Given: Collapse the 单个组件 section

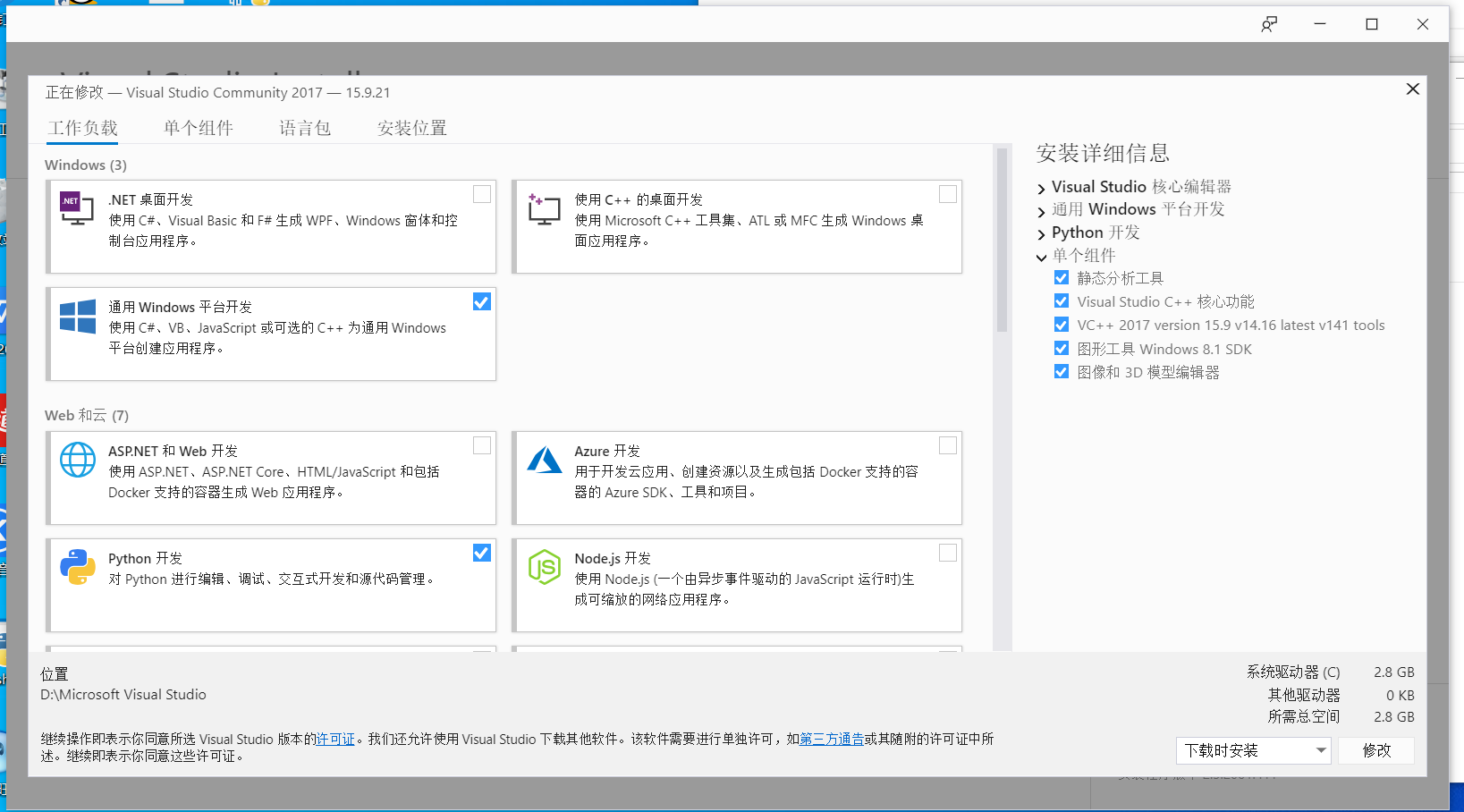Looking at the screenshot, I should click(1042, 257).
